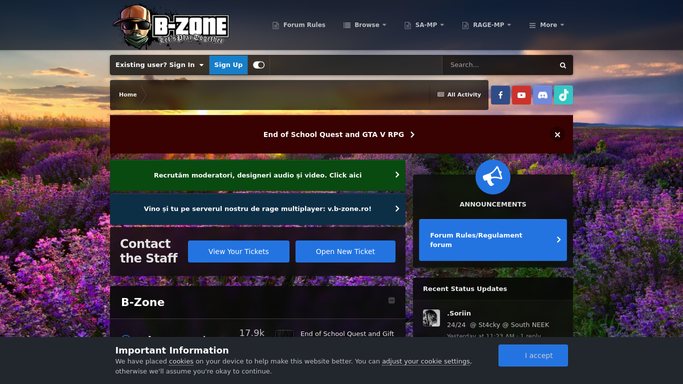Click the B-Zone logo
Image resolution: width=683 pixels, height=384 pixels.
click(x=171, y=25)
